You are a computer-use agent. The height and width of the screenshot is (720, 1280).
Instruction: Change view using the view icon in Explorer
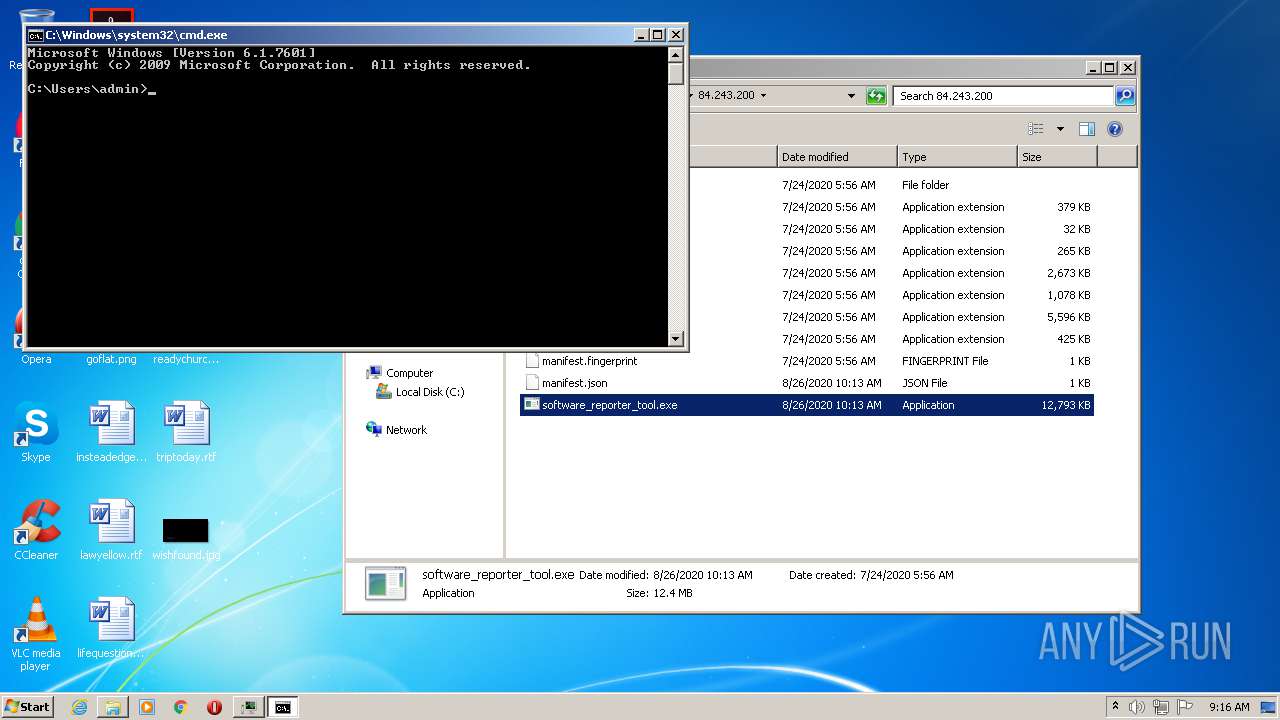point(1036,129)
